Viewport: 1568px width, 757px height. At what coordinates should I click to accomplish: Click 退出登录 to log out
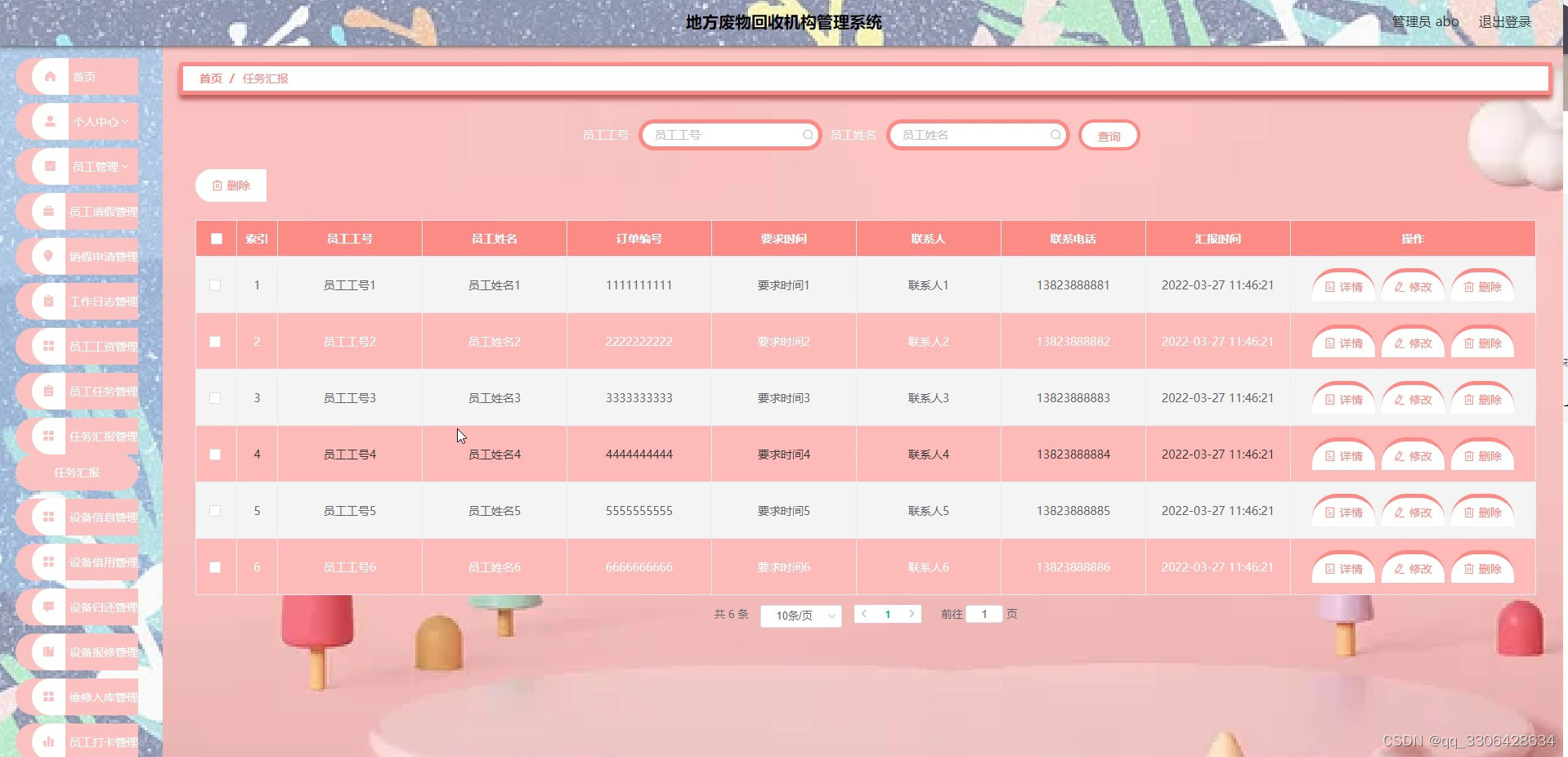[1505, 22]
